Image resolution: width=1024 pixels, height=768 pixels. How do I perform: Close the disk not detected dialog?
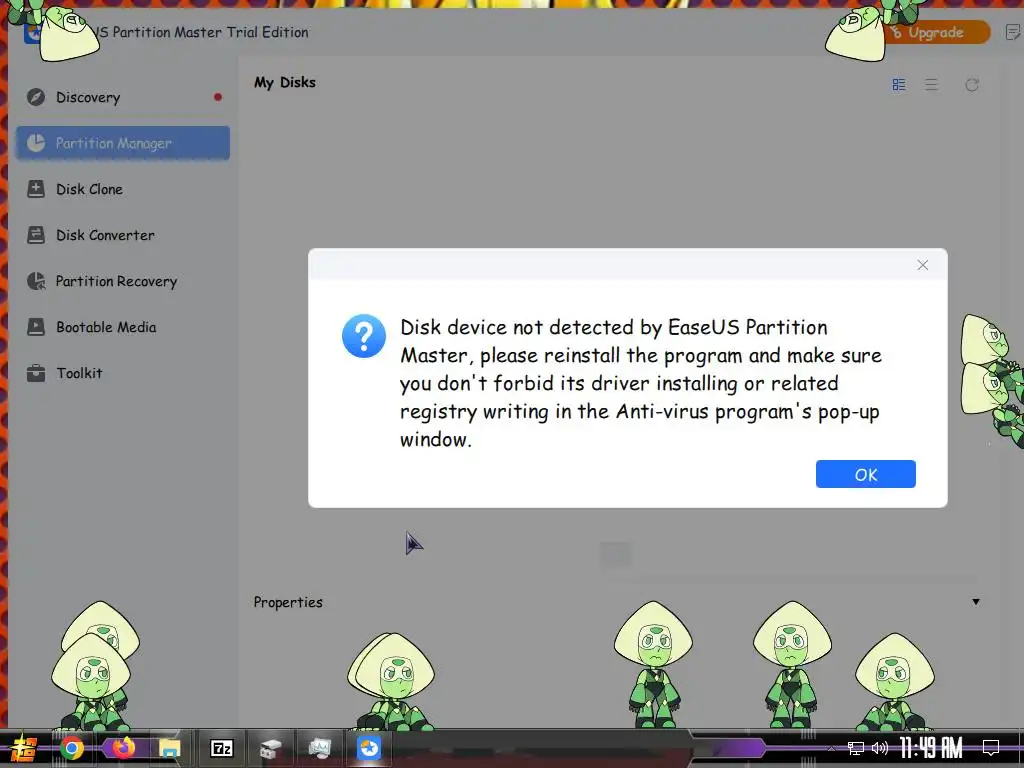[x=922, y=265]
